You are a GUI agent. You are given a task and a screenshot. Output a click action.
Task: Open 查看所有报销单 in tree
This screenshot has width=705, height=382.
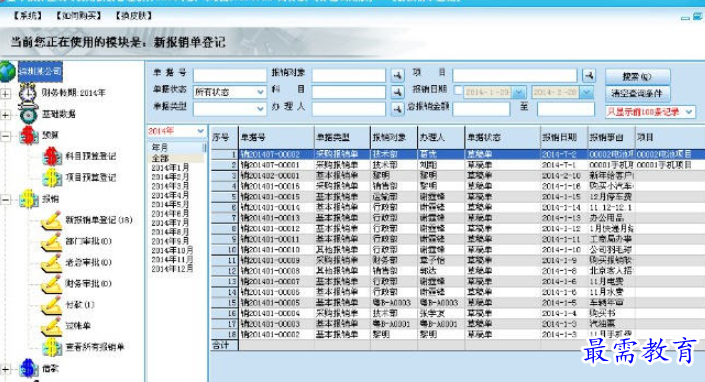pyautogui.click(x=95, y=347)
